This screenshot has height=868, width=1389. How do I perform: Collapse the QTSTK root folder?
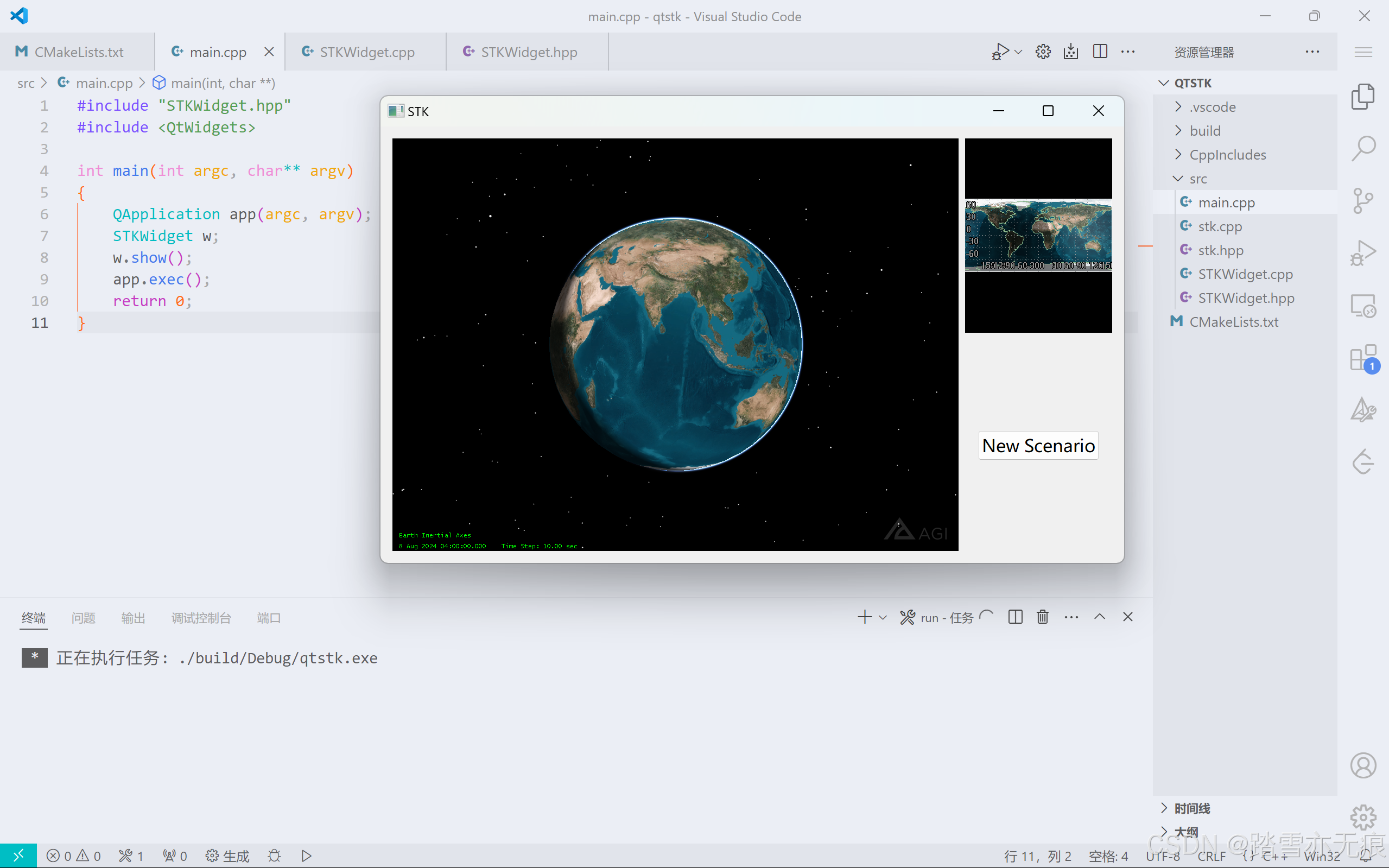pos(1245,83)
